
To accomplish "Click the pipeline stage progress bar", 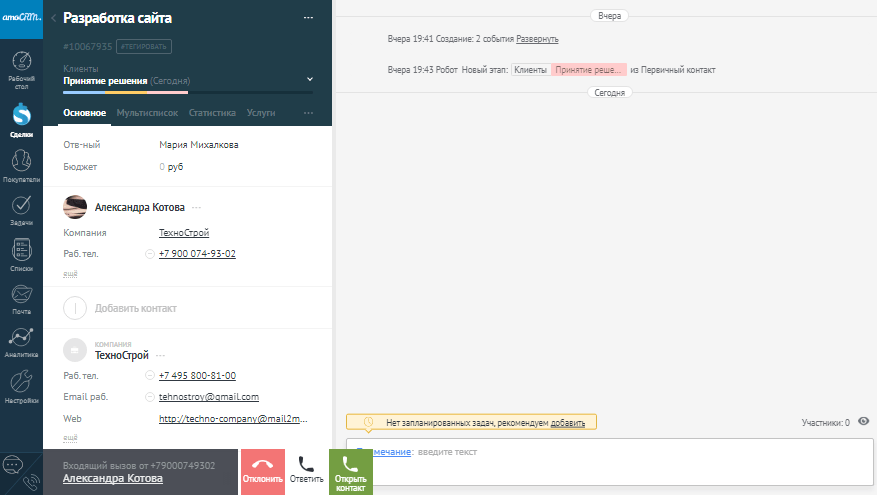I will coord(188,92).
